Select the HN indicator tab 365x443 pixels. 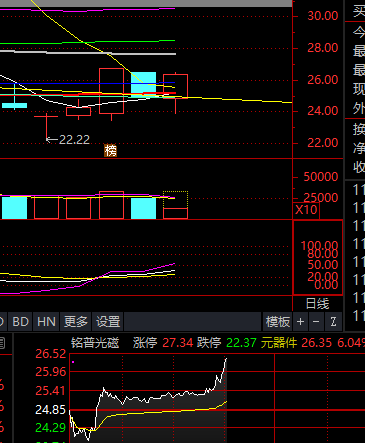pos(46,322)
